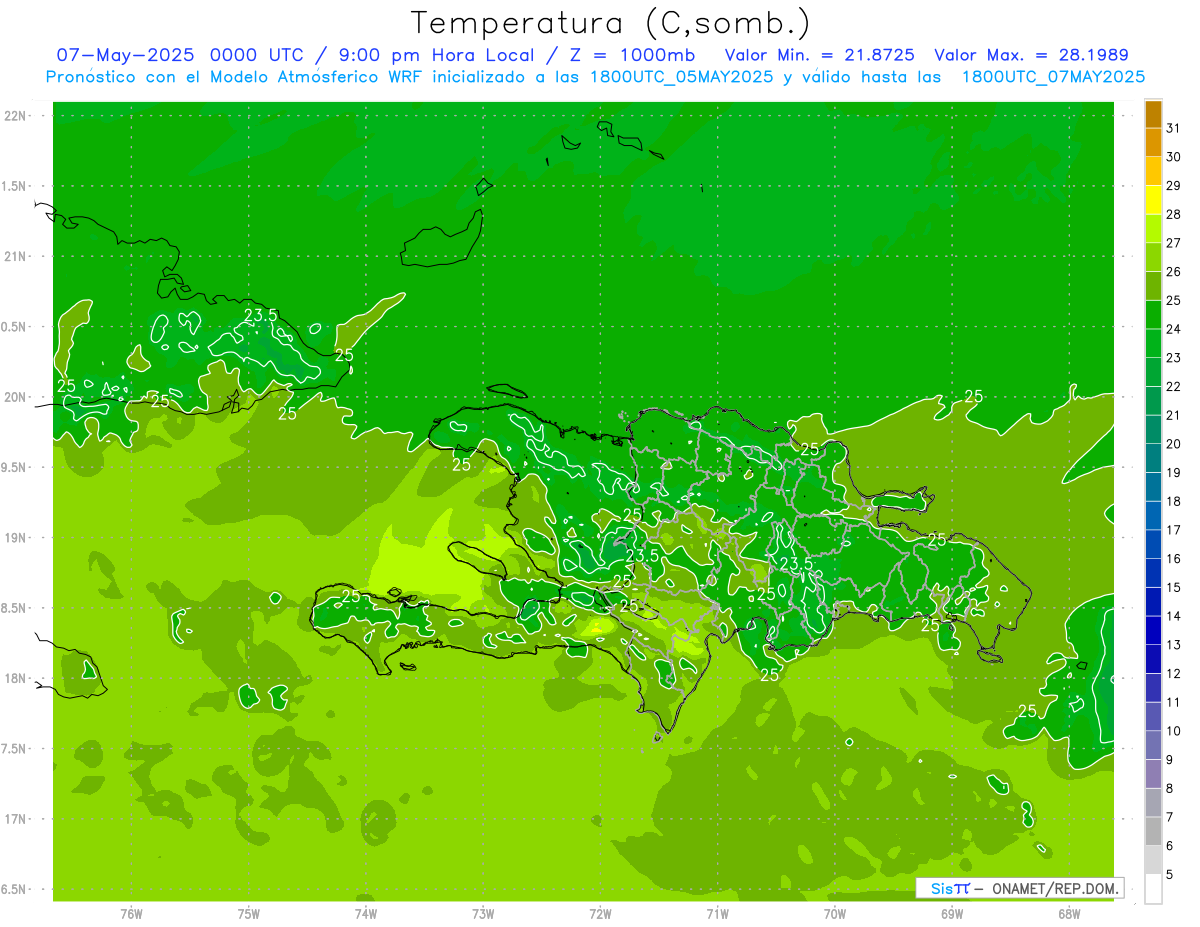Click the "20N" latitude axis label
Screen dimensions: 1200x927
click(17, 397)
